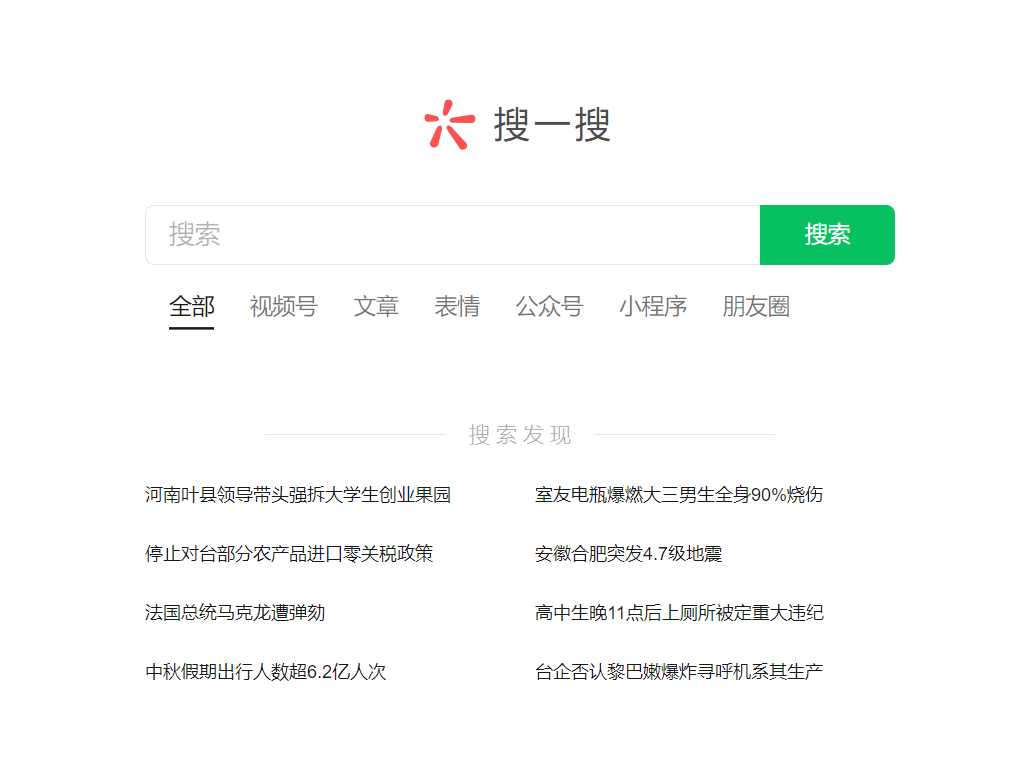Image resolution: width=1020 pixels, height=771 pixels.
Task: Switch to the 朋友圈 tab
Action: (756, 306)
